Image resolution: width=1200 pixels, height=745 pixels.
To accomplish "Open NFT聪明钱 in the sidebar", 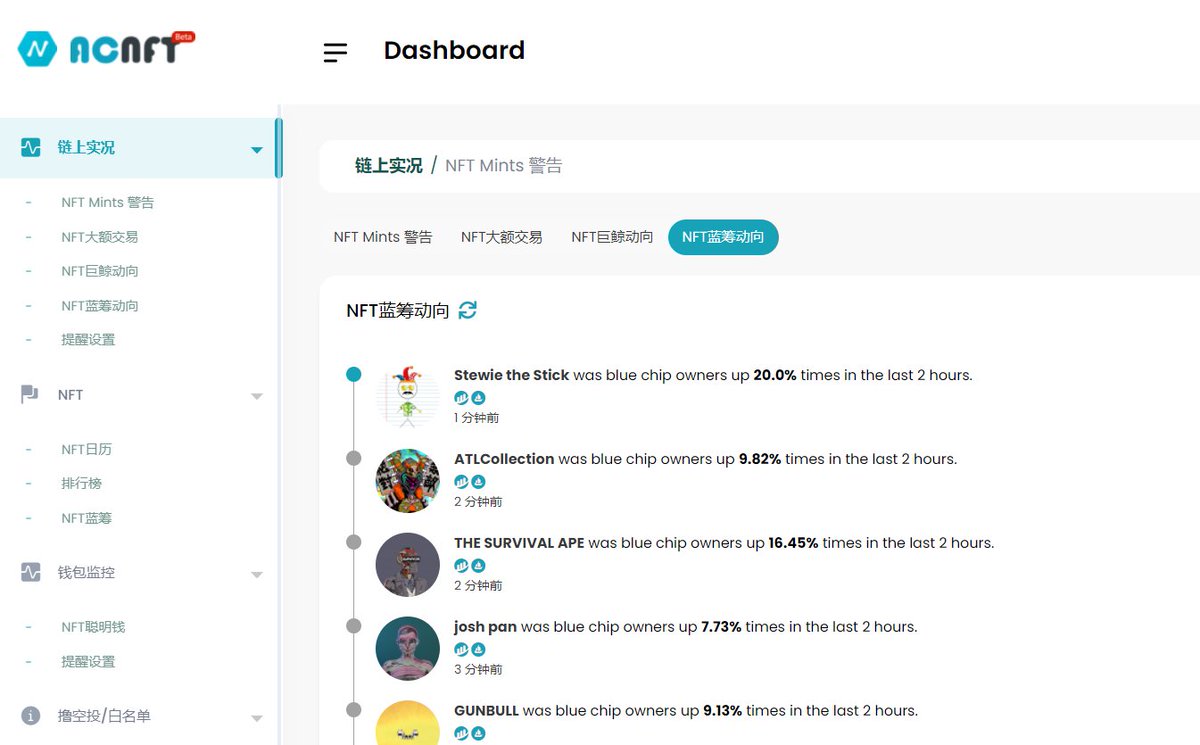I will (x=93, y=627).
